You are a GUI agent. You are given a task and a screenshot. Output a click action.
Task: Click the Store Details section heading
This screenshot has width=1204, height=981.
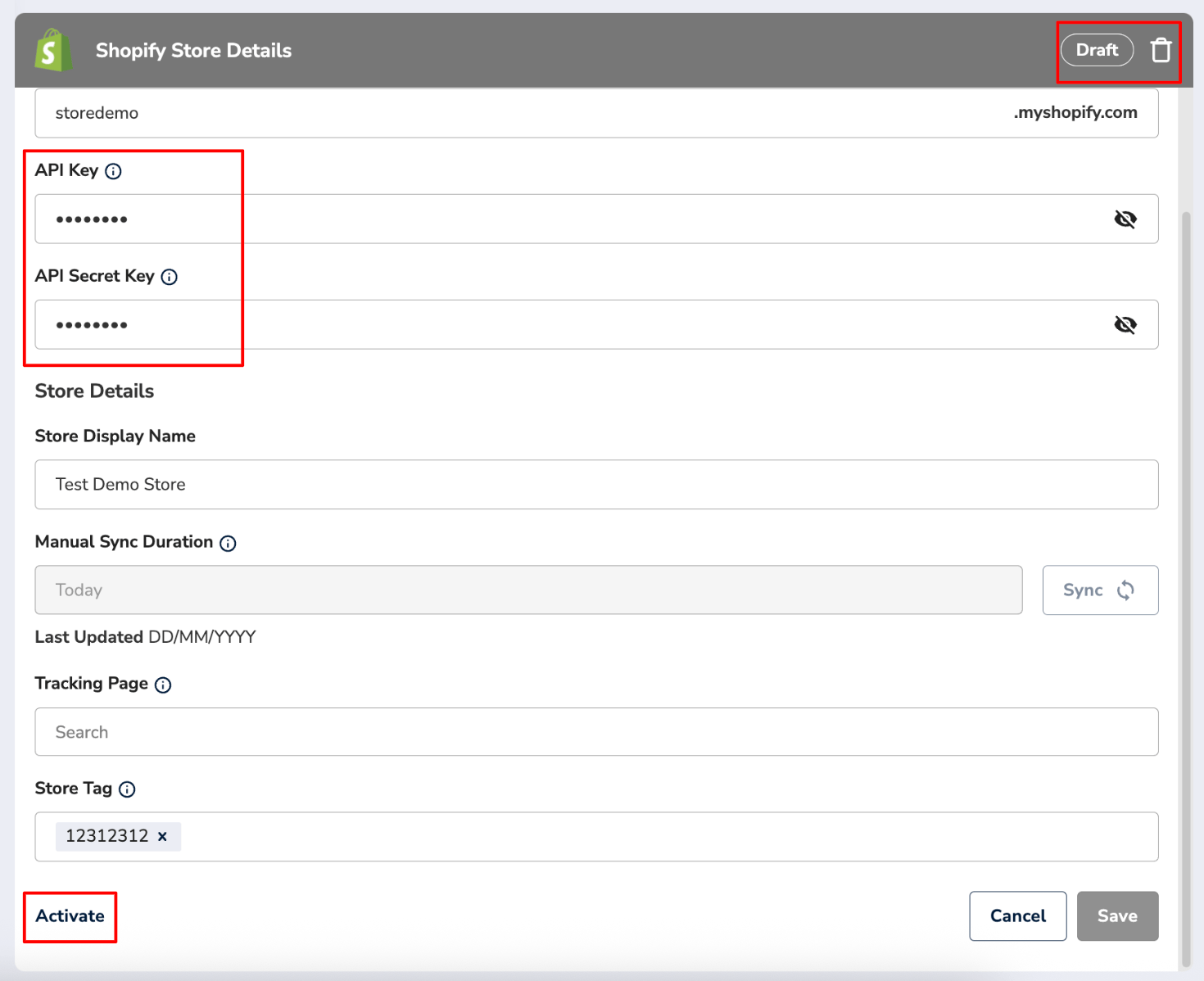tap(94, 391)
